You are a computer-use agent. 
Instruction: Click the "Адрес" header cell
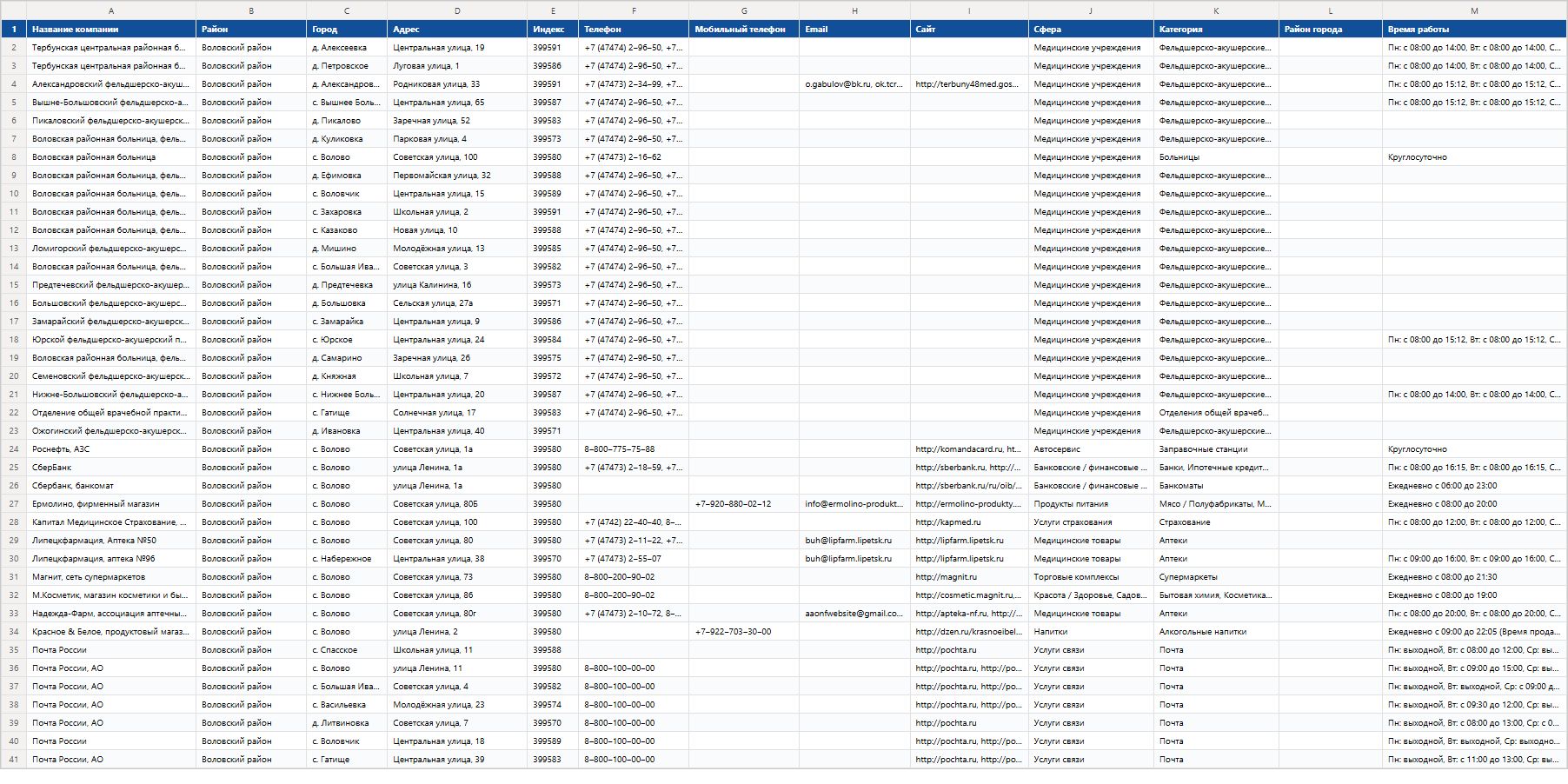point(457,30)
